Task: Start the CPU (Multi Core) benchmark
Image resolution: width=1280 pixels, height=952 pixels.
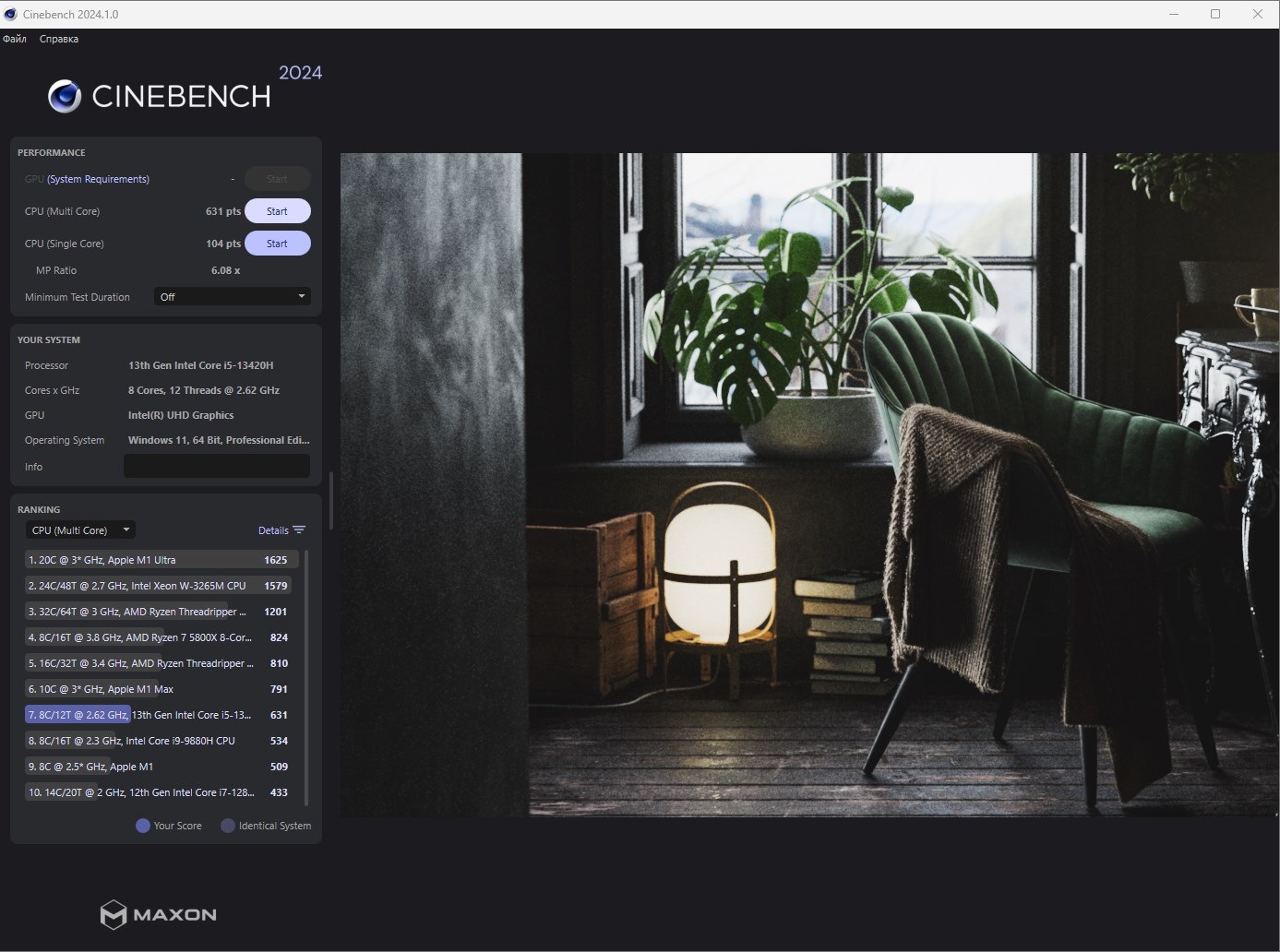Action: pos(277,211)
